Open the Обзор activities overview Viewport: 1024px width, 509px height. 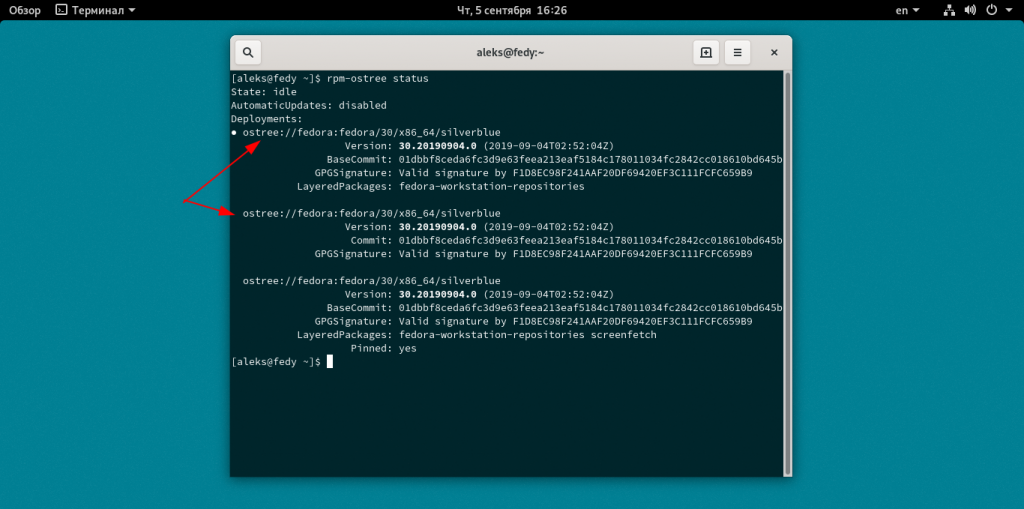[25, 10]
